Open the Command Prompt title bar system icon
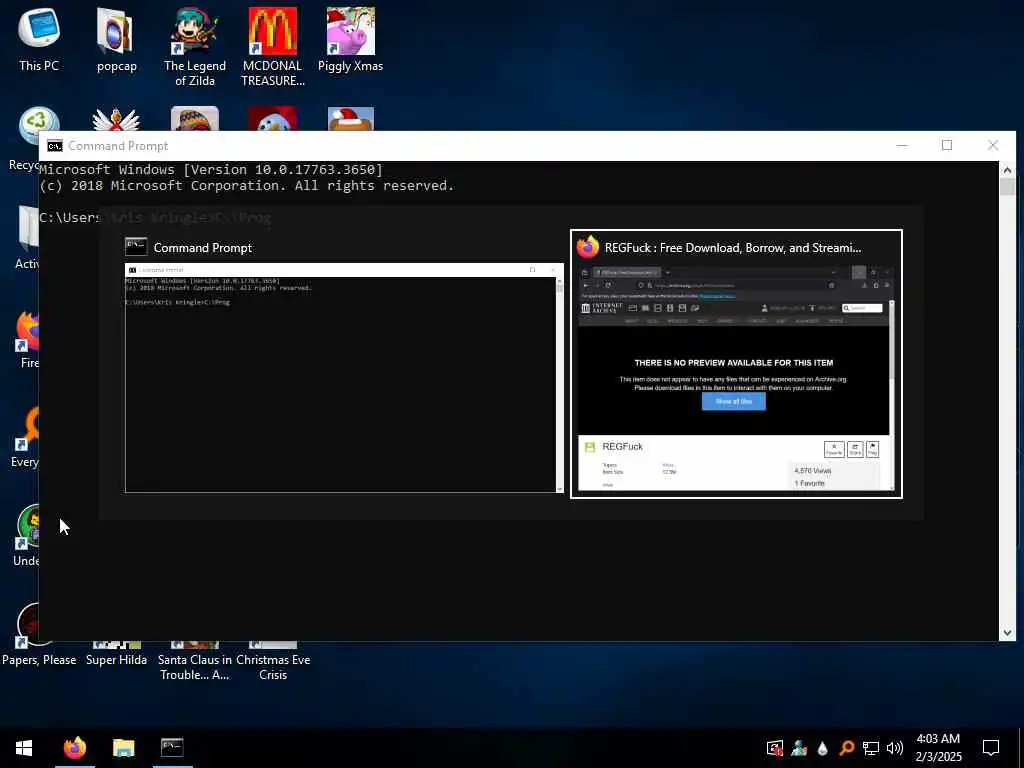This screenshot has height=768, width=1024. tap(55, 146)
